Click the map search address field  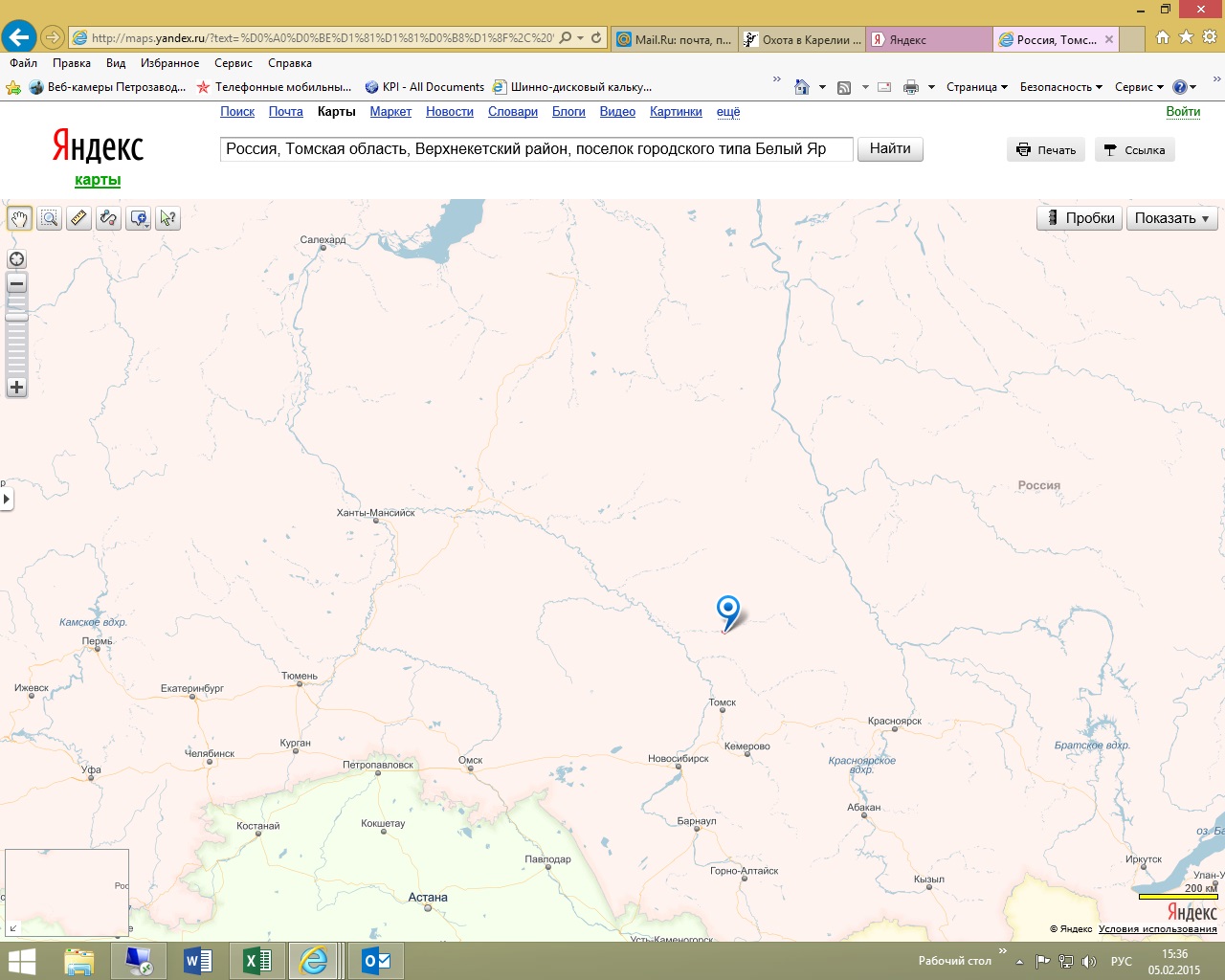point(536,149)
